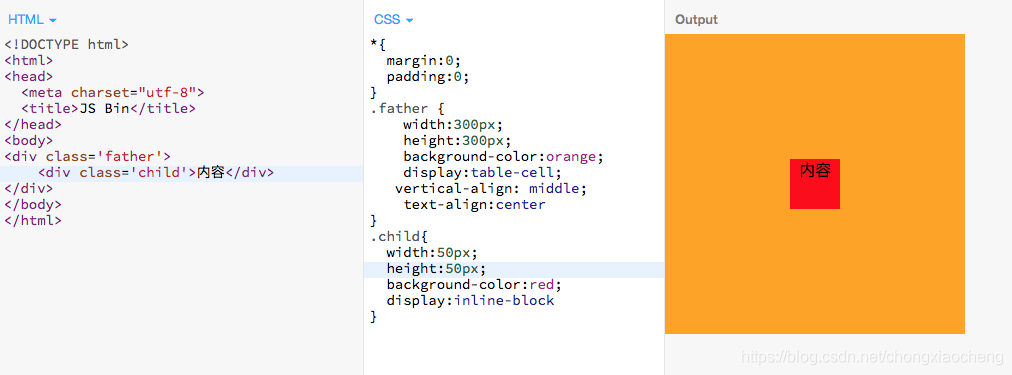The image size is (1012, 375).
Task: Click the '<body>' opening tag line
Action: click(28, 141)
